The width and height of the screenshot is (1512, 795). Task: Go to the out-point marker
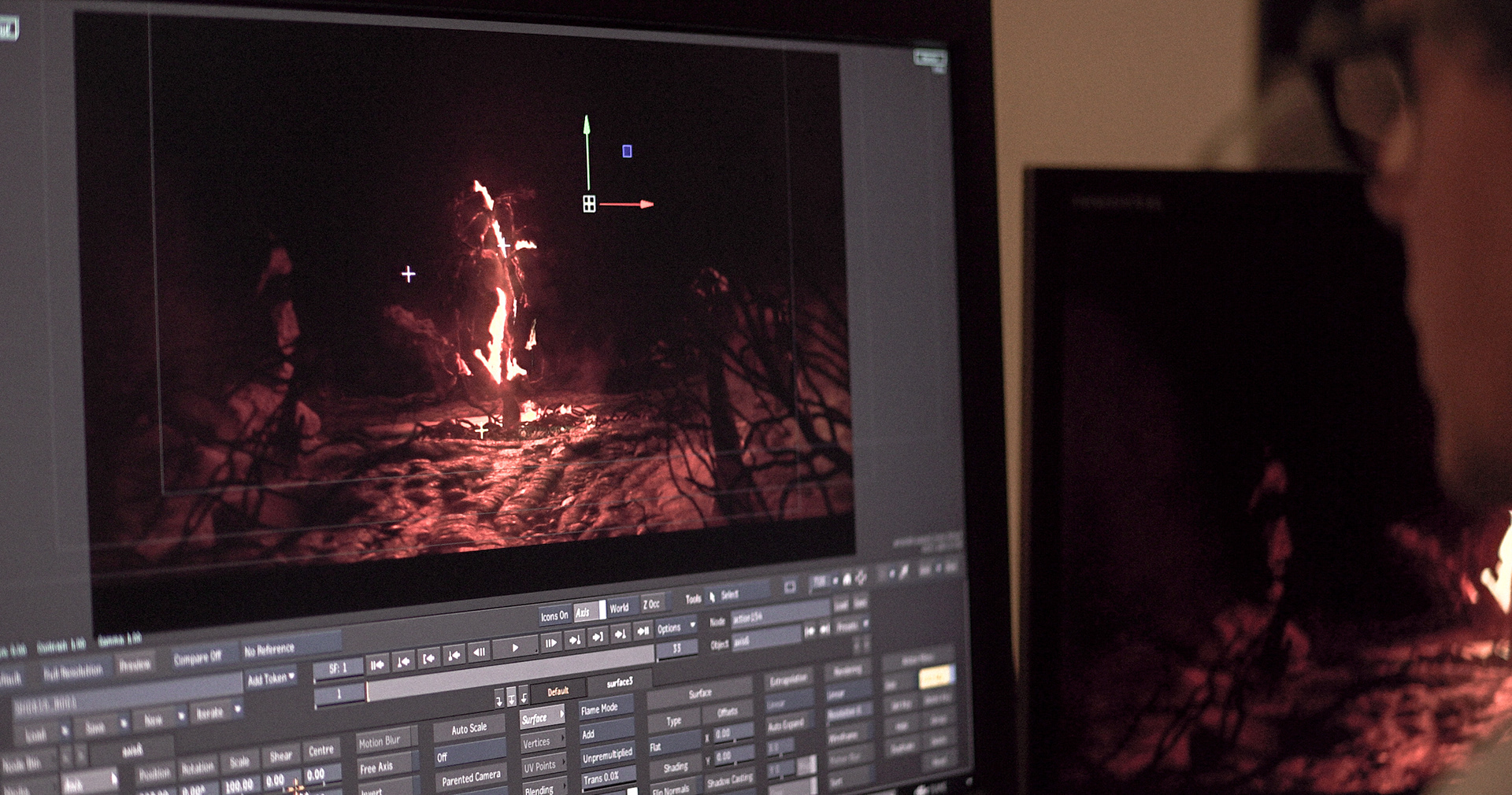[598, 637]
